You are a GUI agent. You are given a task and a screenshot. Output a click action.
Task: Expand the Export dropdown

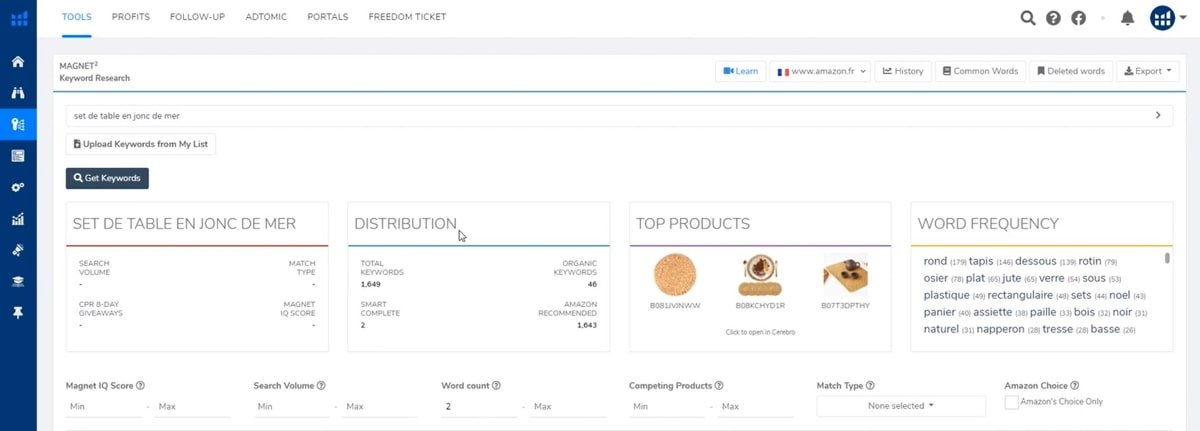(x=1148, y=72)
